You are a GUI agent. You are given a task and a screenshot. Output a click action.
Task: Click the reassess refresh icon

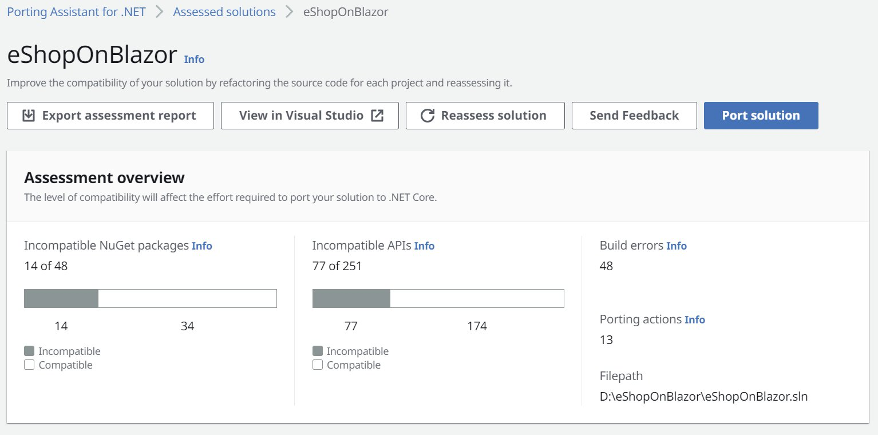click(x=428, y=115)
